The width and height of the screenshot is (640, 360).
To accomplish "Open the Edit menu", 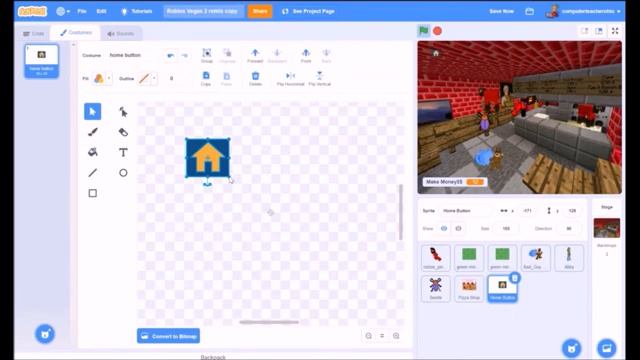I will click(x=102, y=11).
